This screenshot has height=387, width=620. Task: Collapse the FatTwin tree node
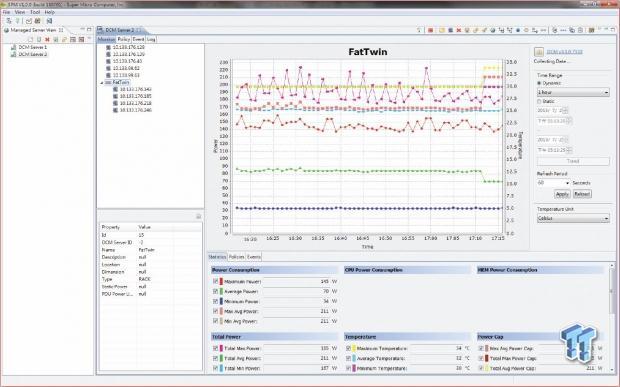tap(102, 83)
